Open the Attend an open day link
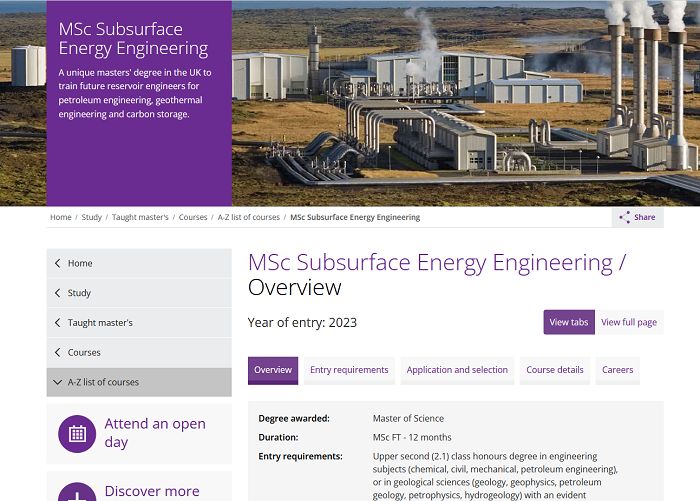Viewport: 700px width, 501px height. (155, 433)
